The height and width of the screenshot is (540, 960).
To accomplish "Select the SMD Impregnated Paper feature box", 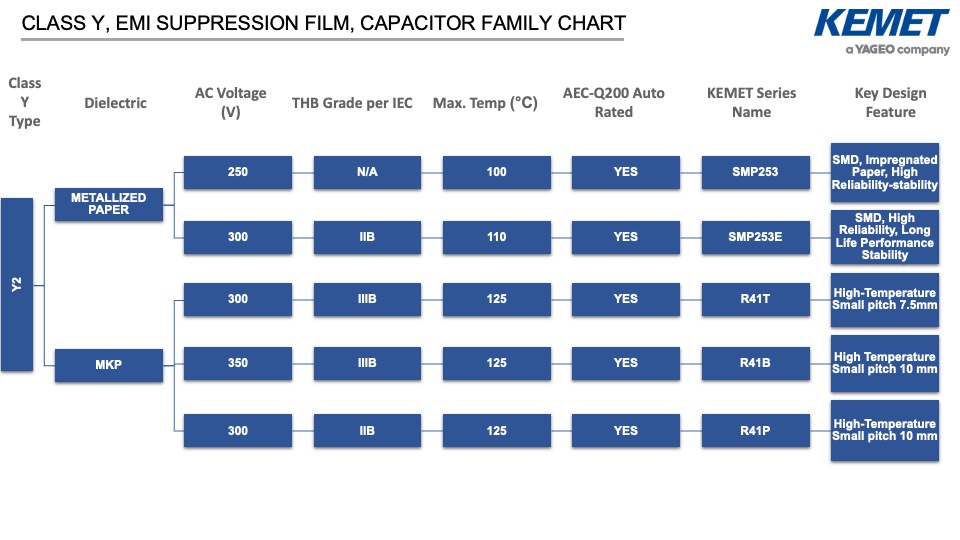I will tap(885, 173).
